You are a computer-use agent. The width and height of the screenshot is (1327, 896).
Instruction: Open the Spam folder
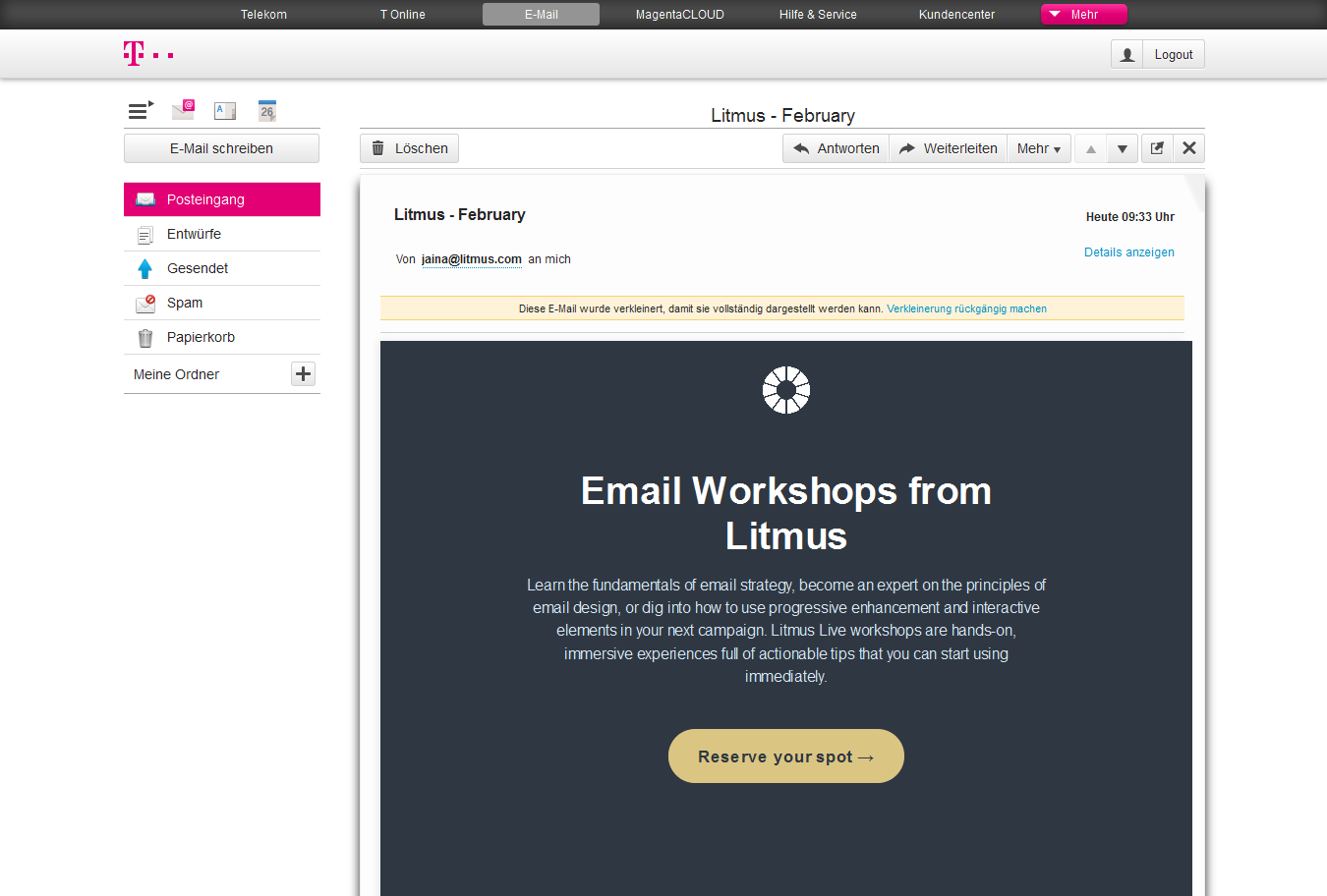222,303
